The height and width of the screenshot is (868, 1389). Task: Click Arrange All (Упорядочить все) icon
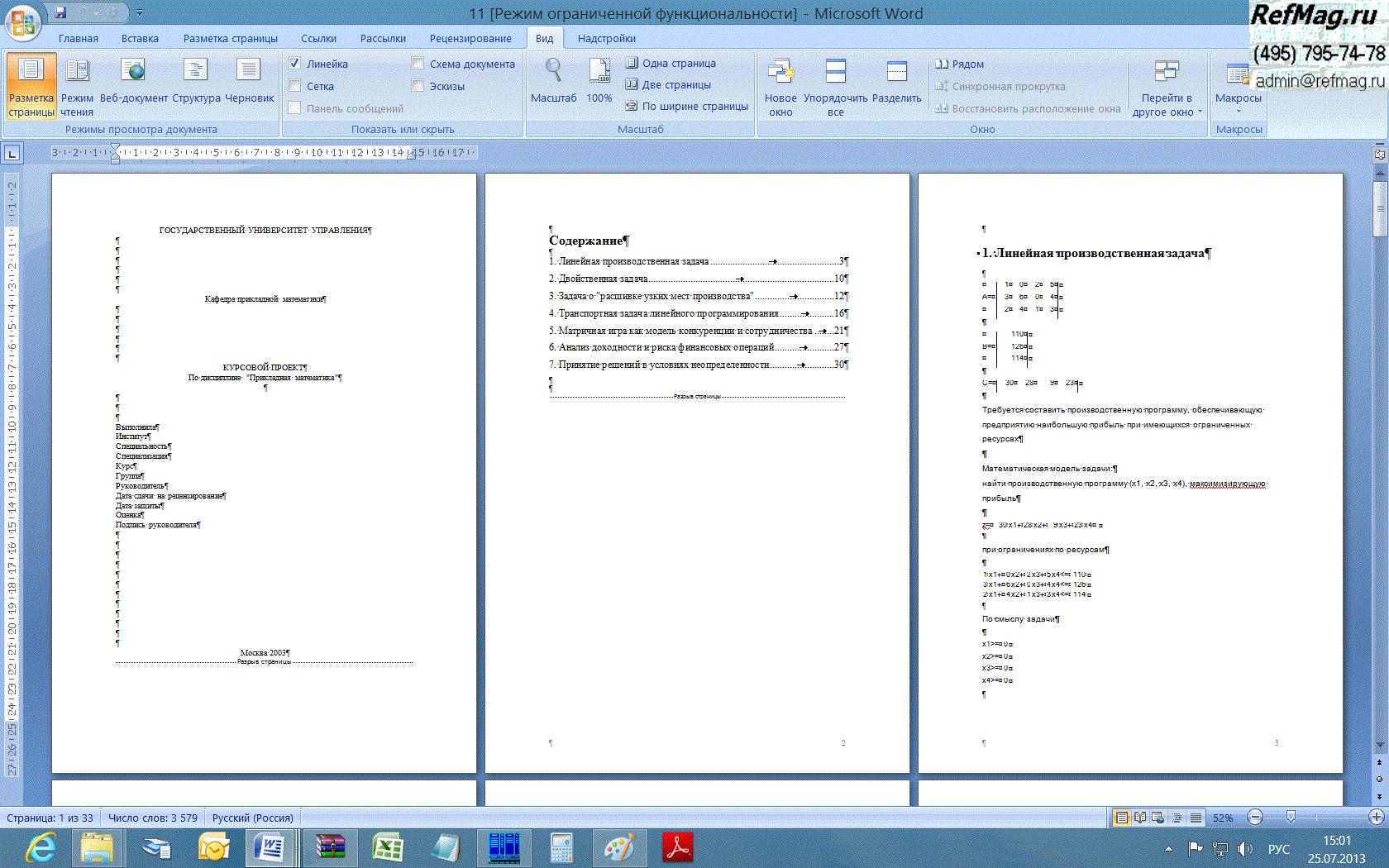(835, 72)
